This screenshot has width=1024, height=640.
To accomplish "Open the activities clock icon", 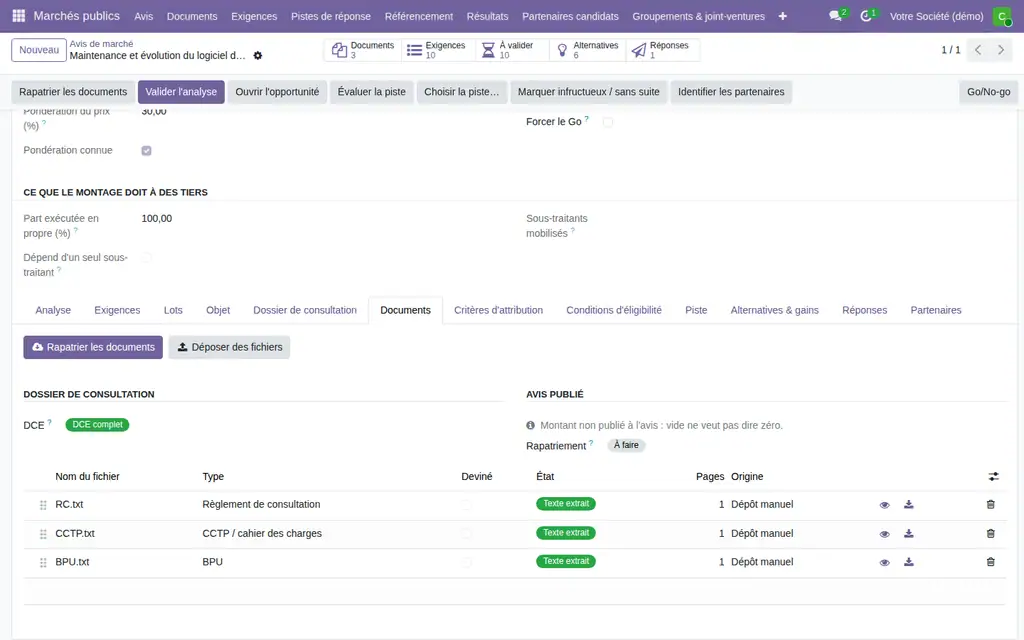I will pos(866,16).
